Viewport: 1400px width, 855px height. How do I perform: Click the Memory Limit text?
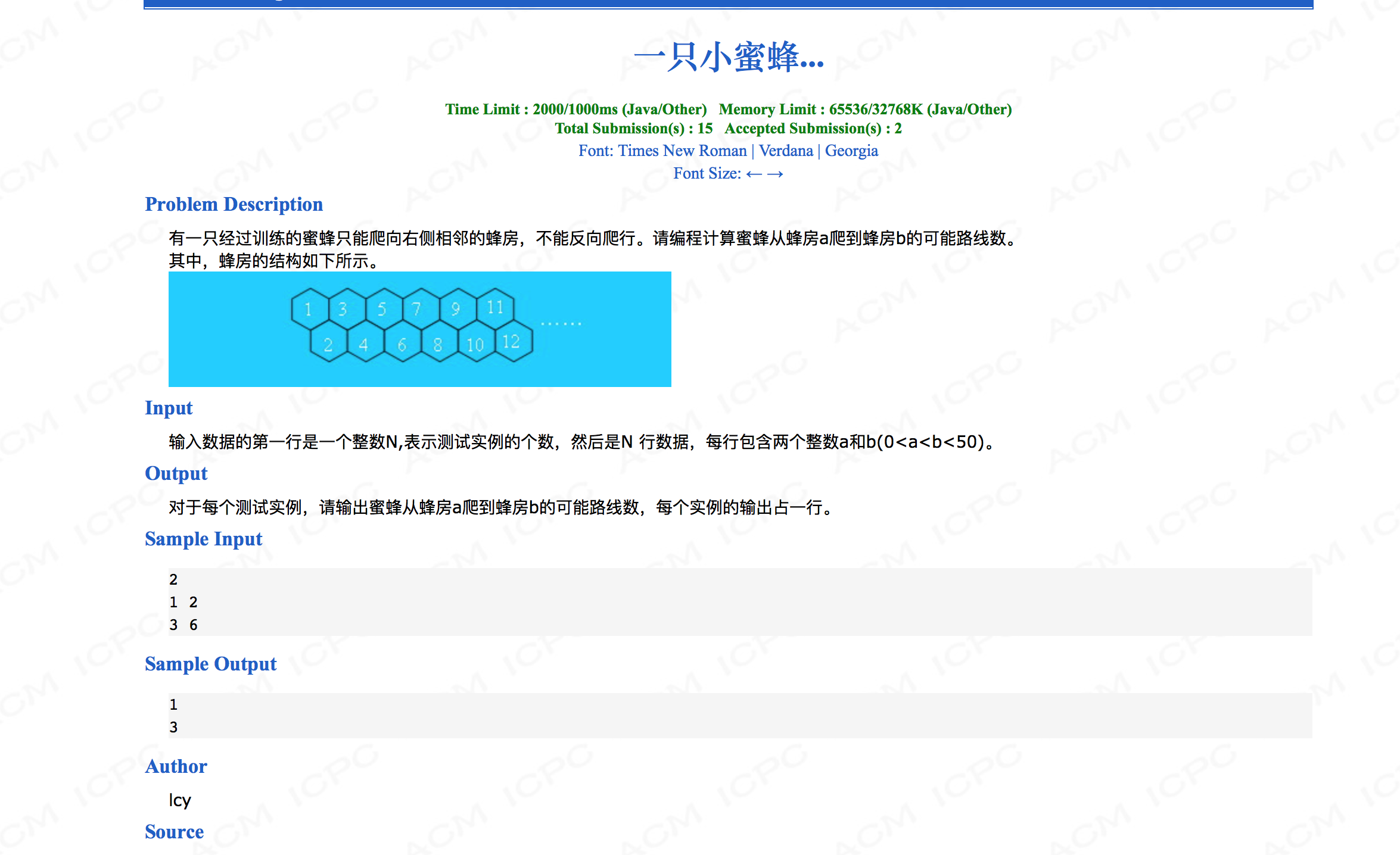click(x=865, y=109)
